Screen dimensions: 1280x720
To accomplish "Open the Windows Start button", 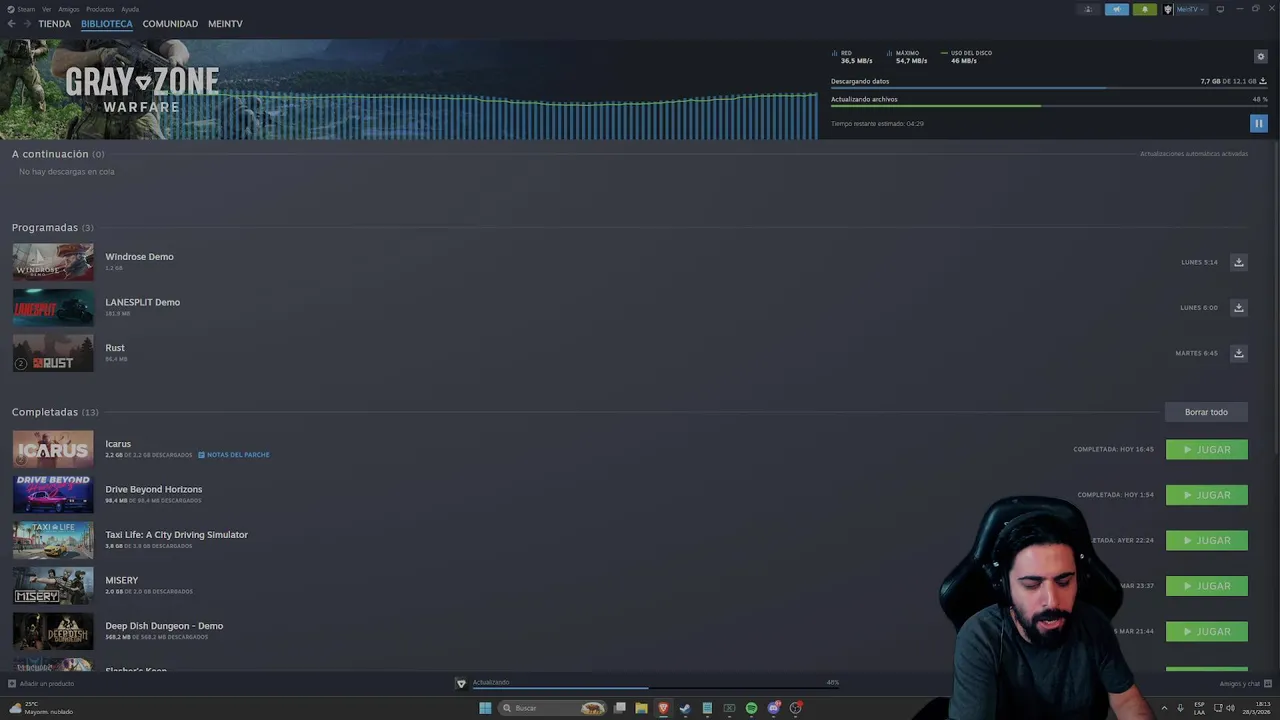I will 485,708.
